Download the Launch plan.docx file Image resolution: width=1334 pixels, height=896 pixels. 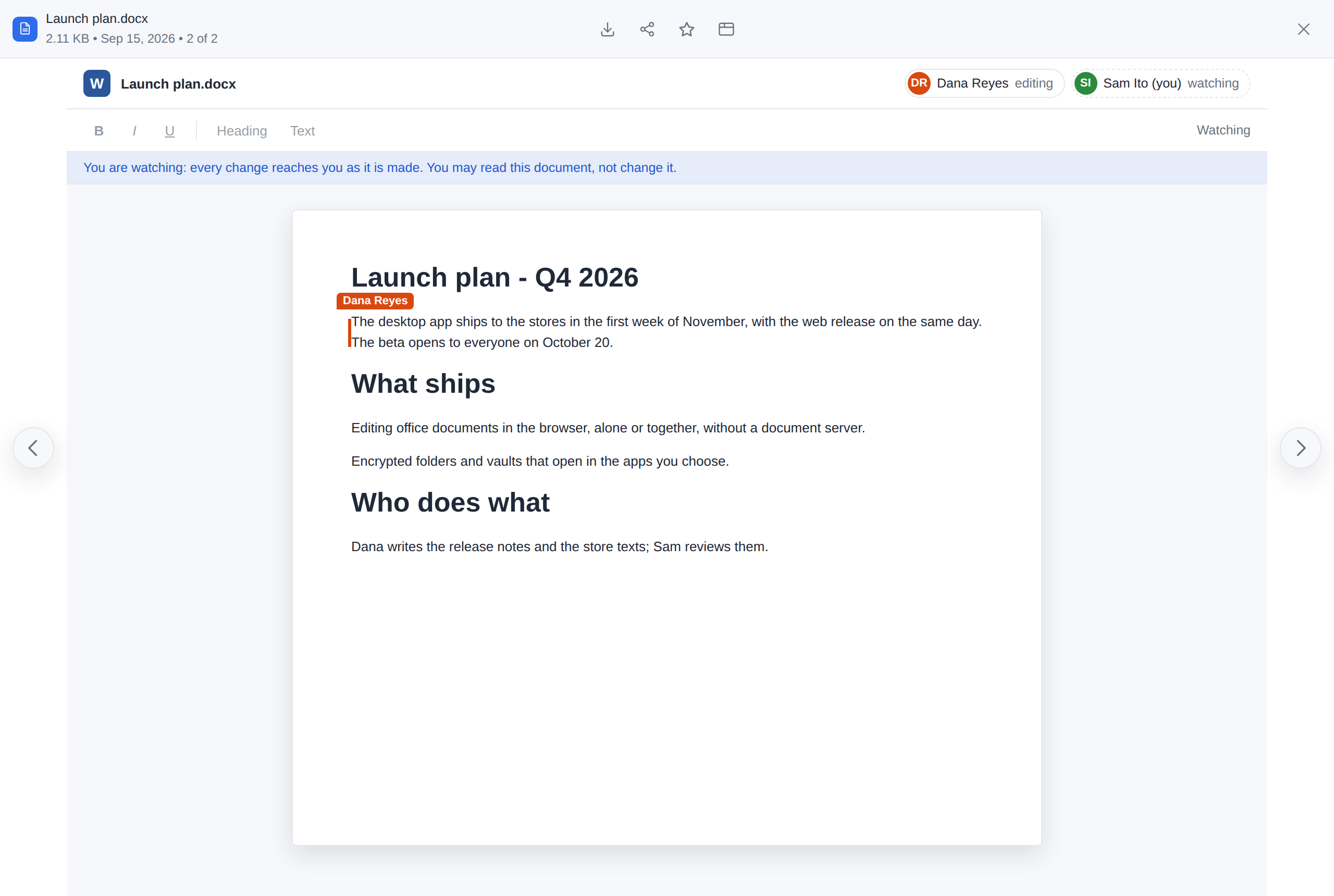pyautogui.click(x=608, y=29)
